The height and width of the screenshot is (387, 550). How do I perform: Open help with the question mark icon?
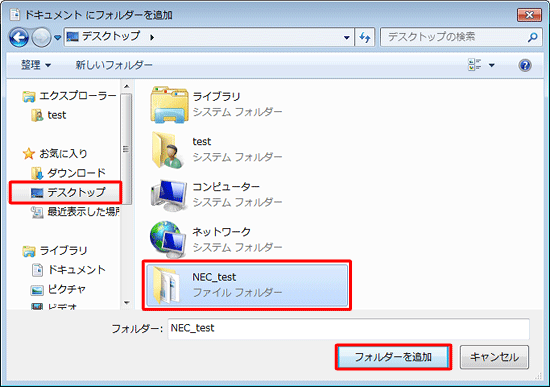[x=525, y=65]
